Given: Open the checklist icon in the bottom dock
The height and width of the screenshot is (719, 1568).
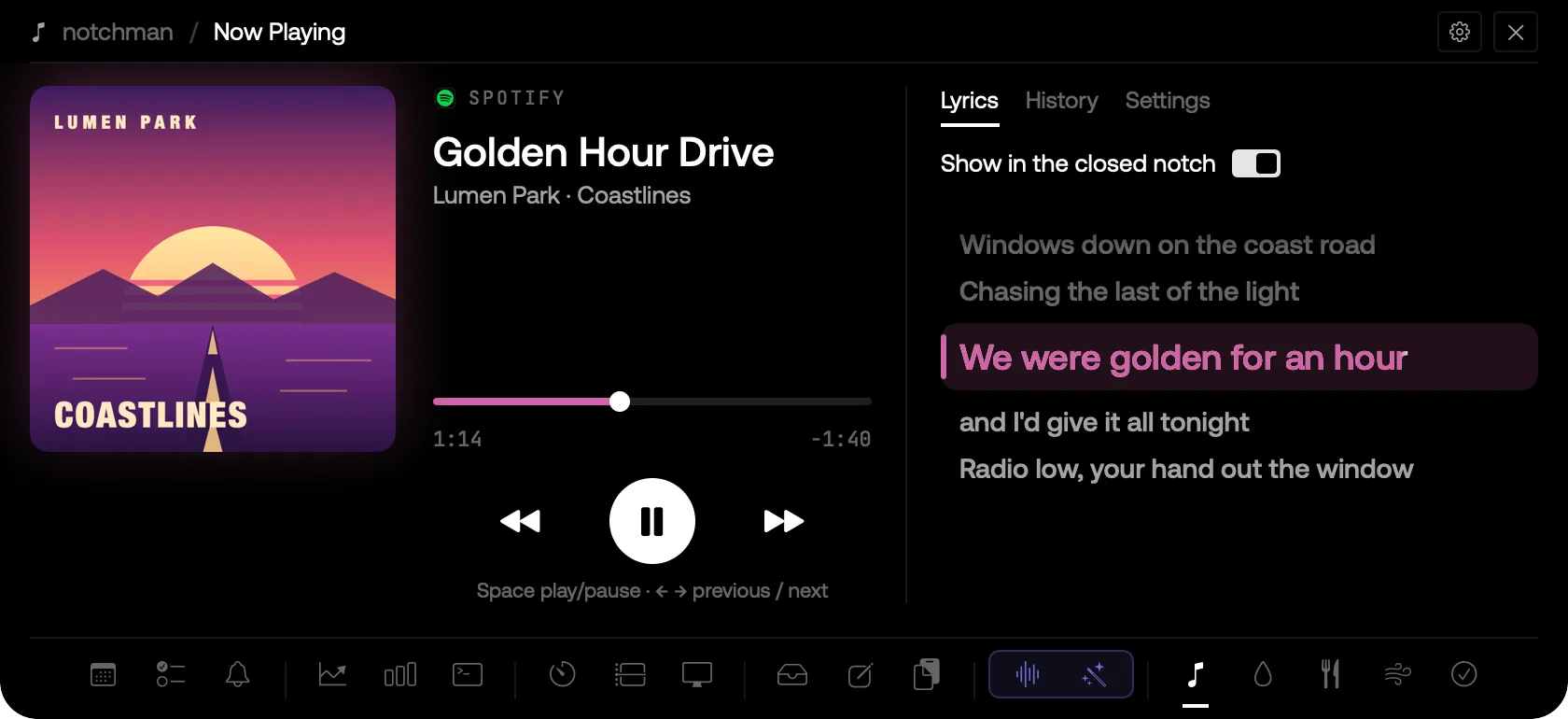Looking at the screenshot, I should 171,674.
